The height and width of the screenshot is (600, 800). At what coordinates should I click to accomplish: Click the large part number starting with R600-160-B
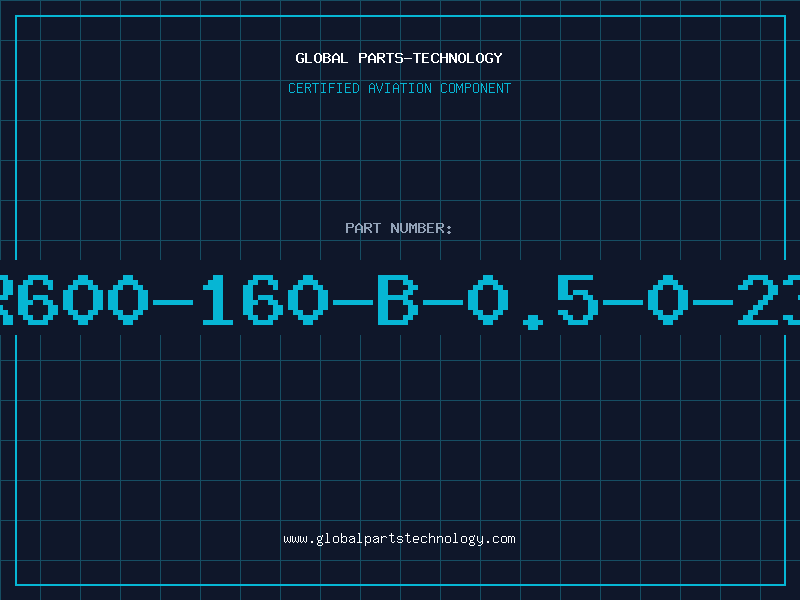click(x=400, y=301)
